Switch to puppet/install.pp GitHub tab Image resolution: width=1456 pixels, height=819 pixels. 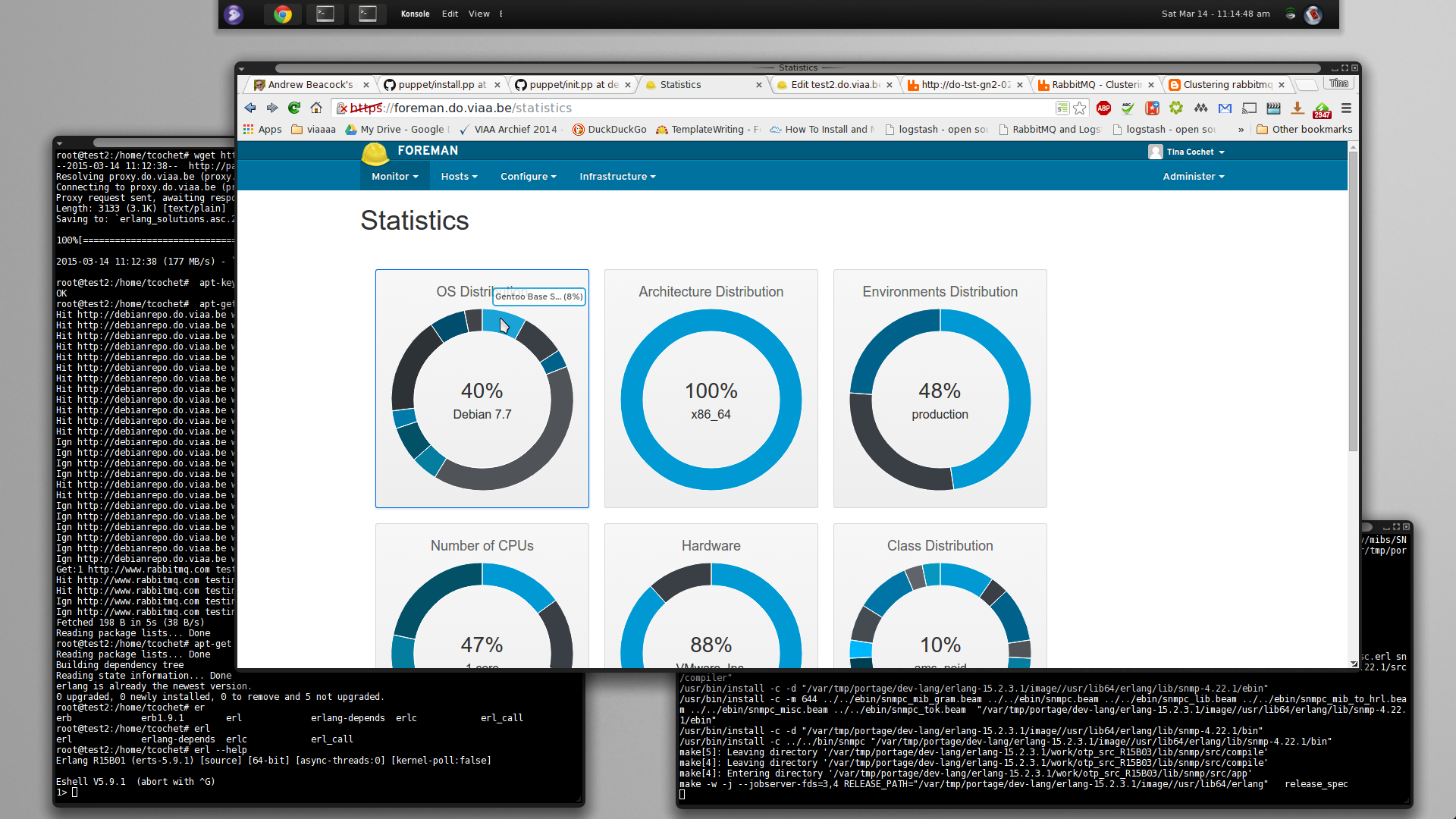tap(442, 85)
